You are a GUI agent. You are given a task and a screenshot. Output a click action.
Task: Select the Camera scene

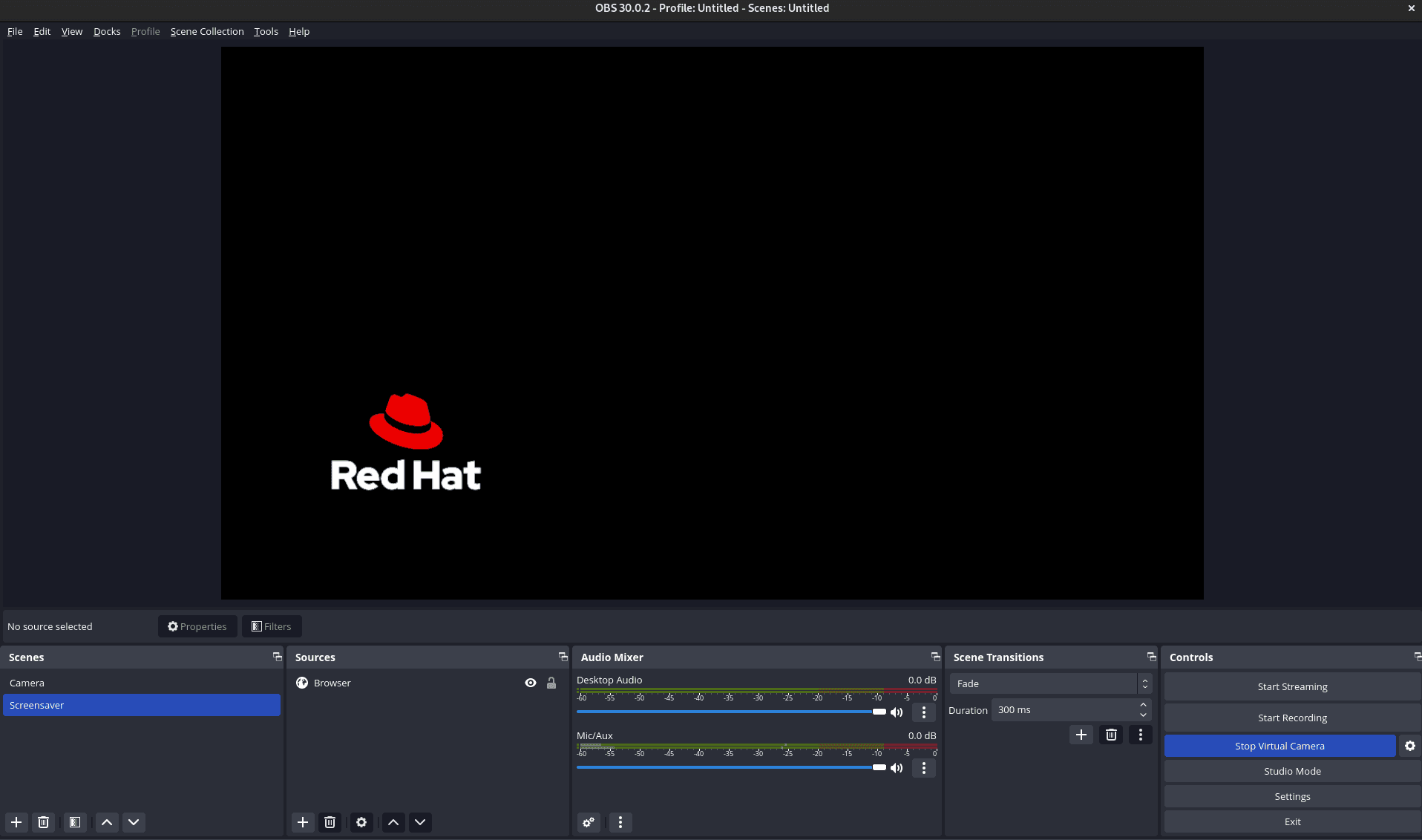pos(142,683)
